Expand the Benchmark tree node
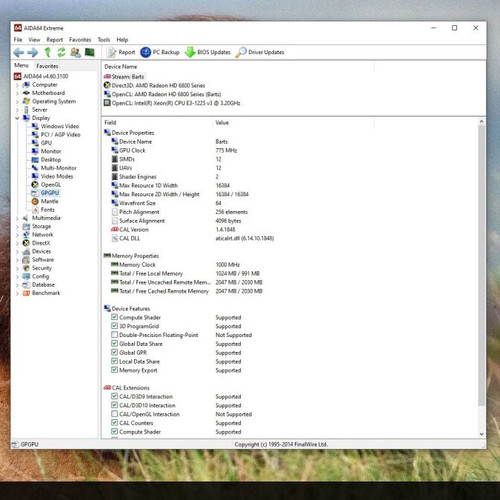 click(x=17, y=293)
